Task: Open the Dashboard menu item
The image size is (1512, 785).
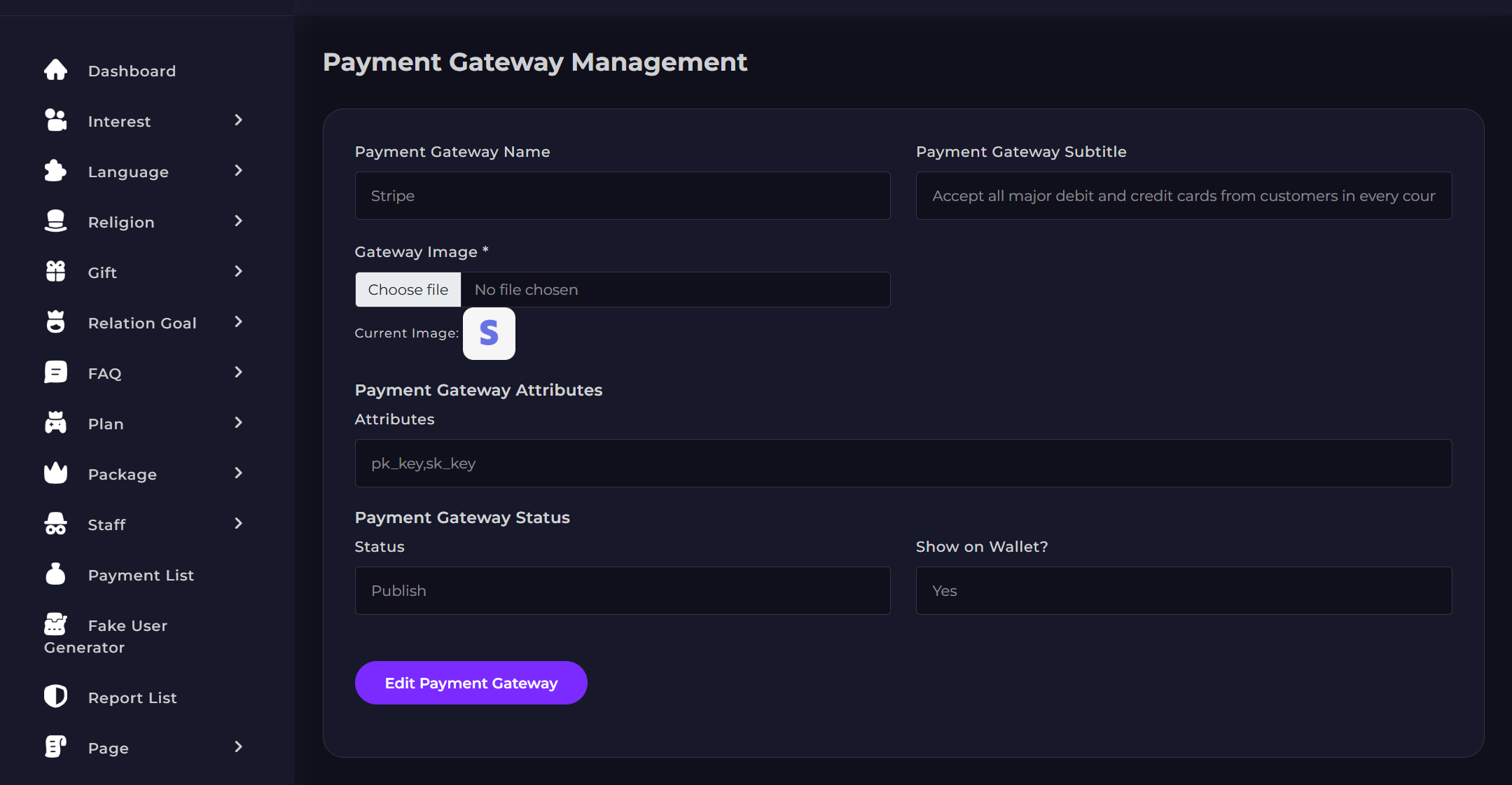Action: (132, 71)
